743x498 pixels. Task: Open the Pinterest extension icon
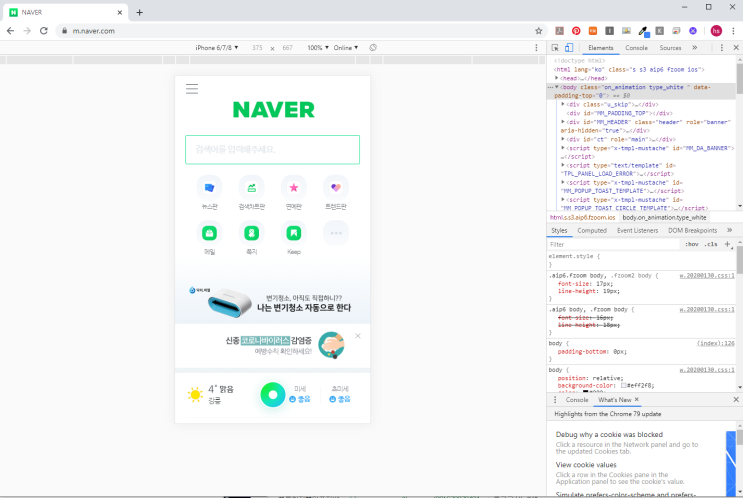tap(576, 31)
